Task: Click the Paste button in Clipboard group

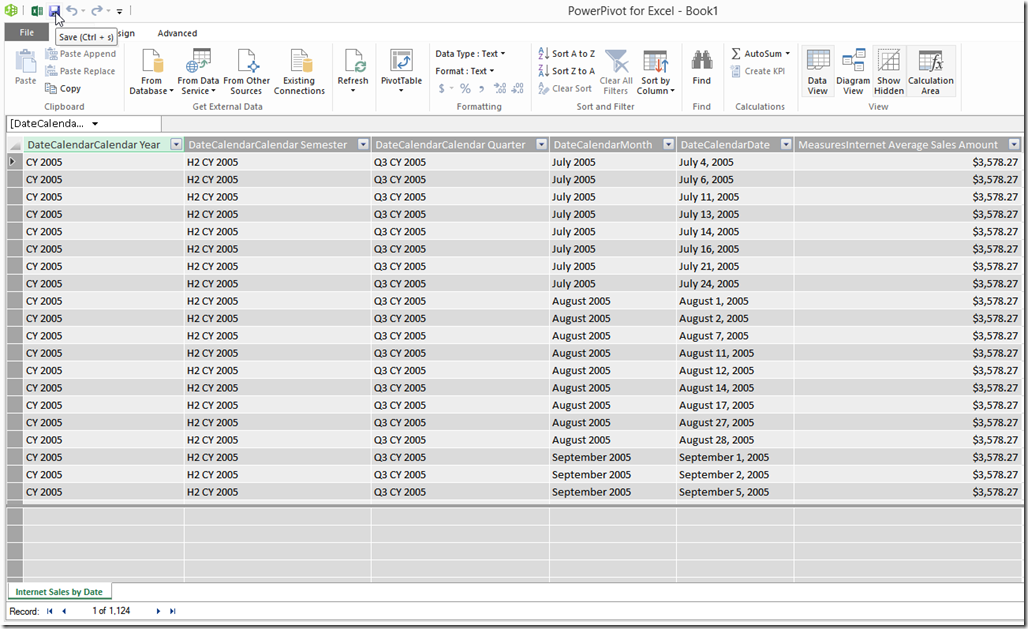Action: 26,68
